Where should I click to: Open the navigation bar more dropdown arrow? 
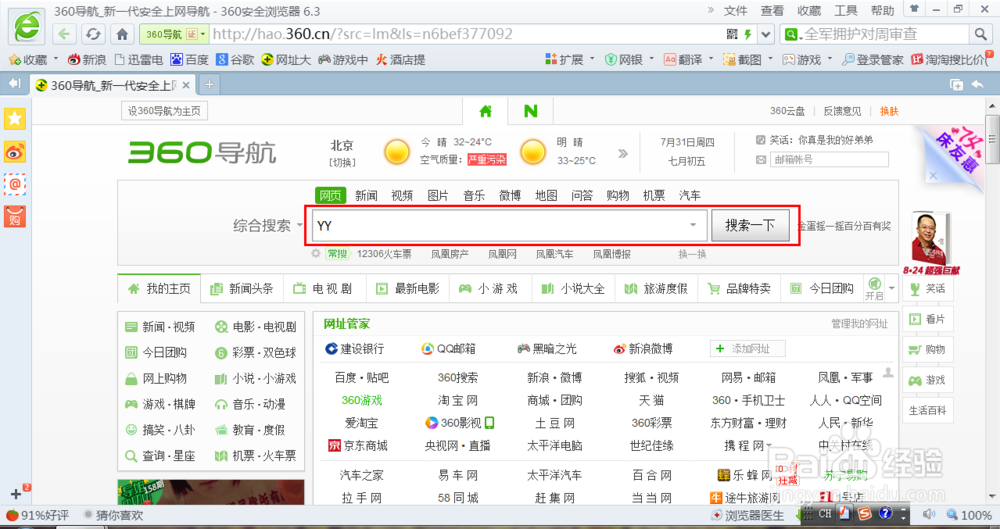(x=892, y=288)
